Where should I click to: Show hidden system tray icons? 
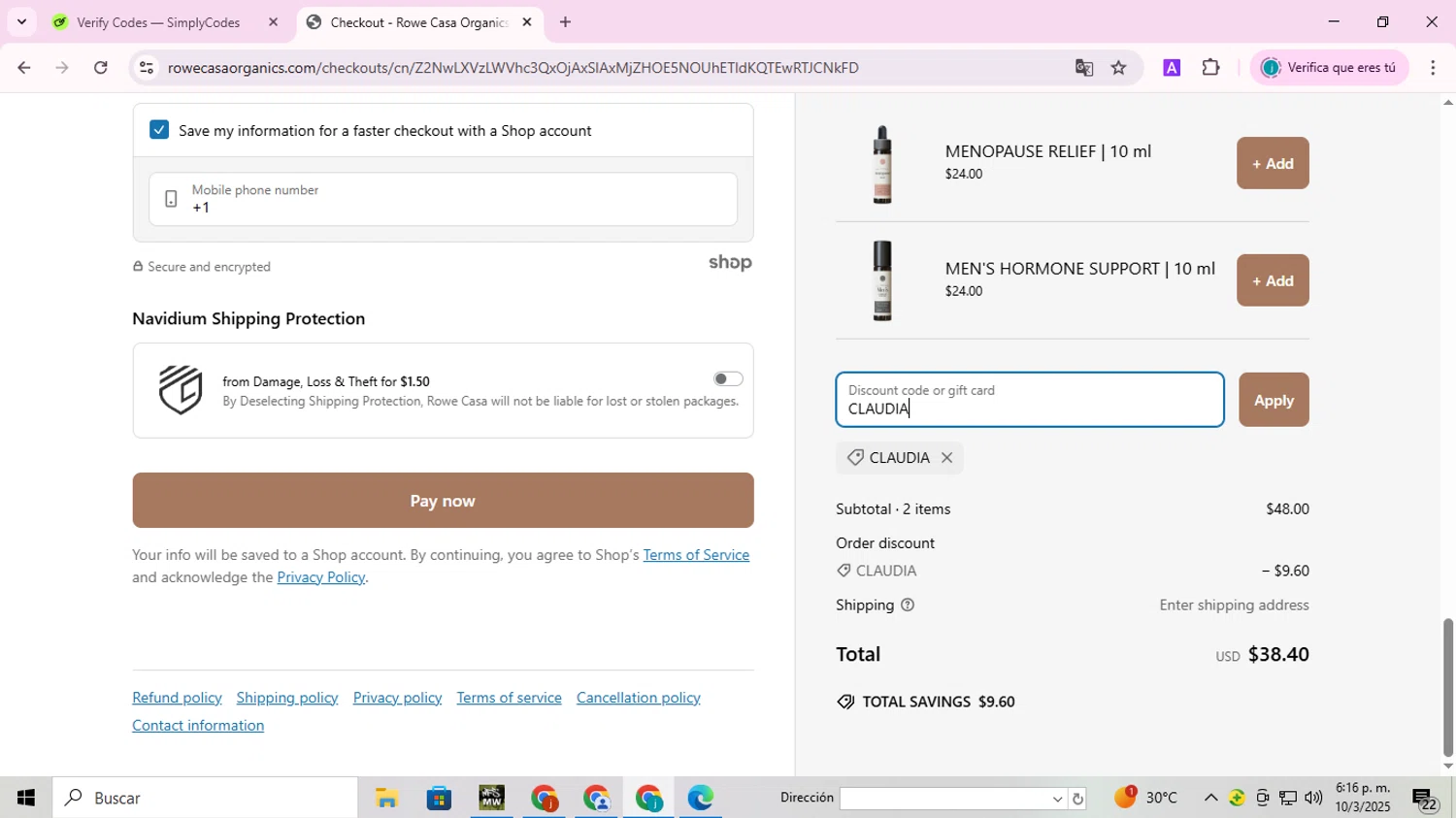pos(1210,798)
